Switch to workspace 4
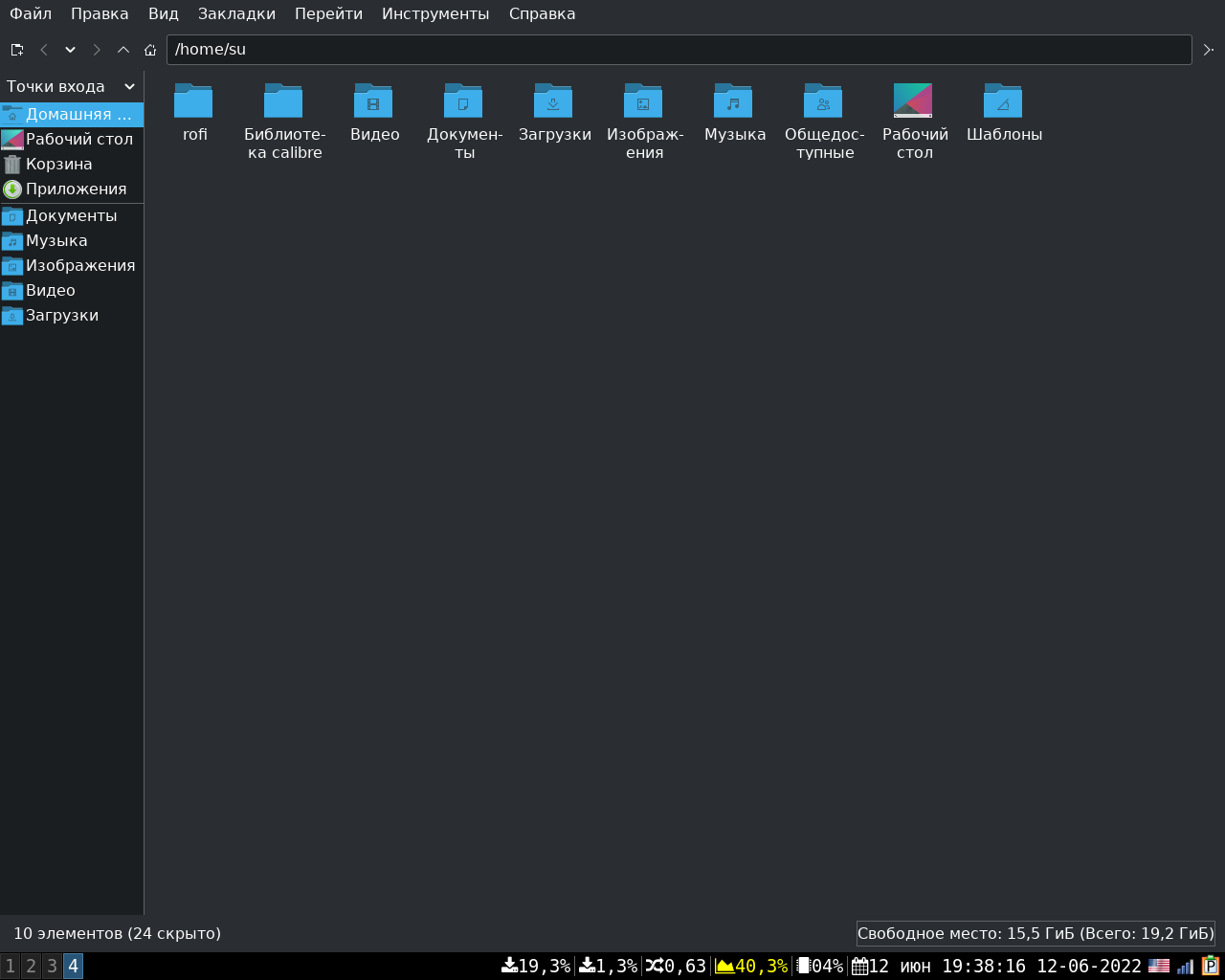 pyautogui.click(x=73, y=966)
